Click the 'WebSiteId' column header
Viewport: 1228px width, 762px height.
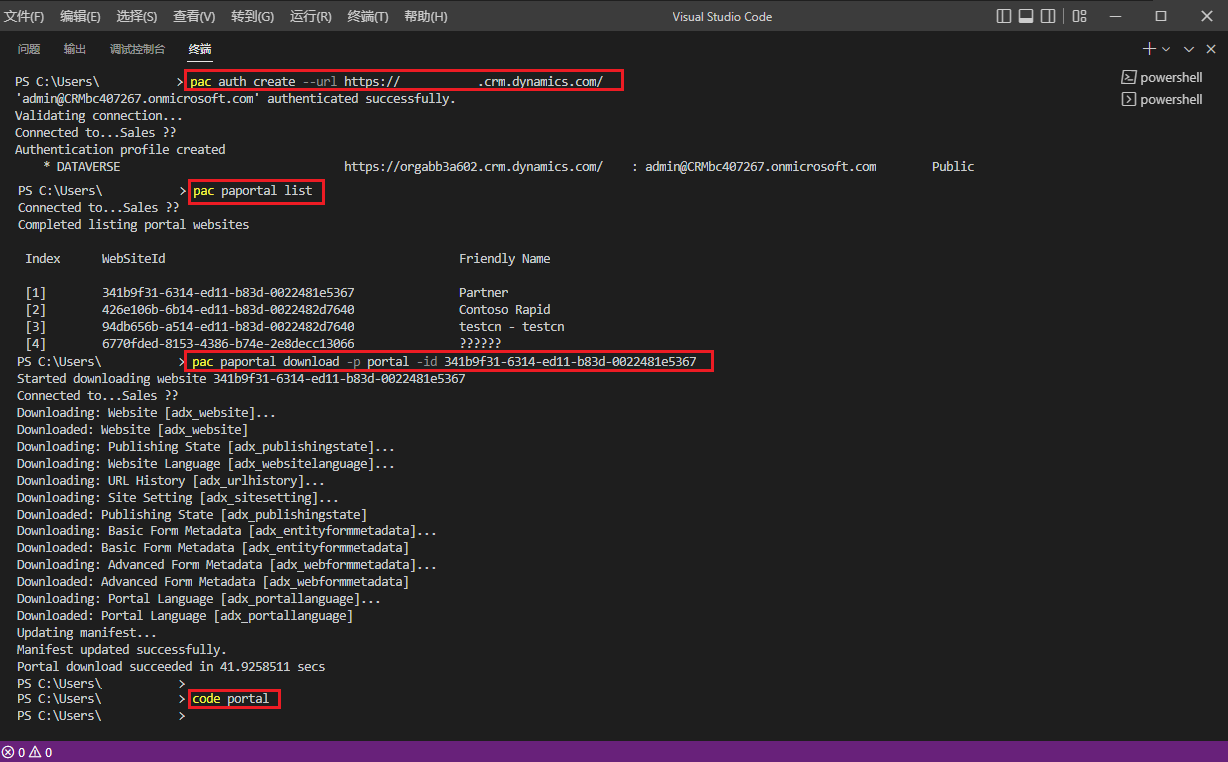tap(133, 258)
